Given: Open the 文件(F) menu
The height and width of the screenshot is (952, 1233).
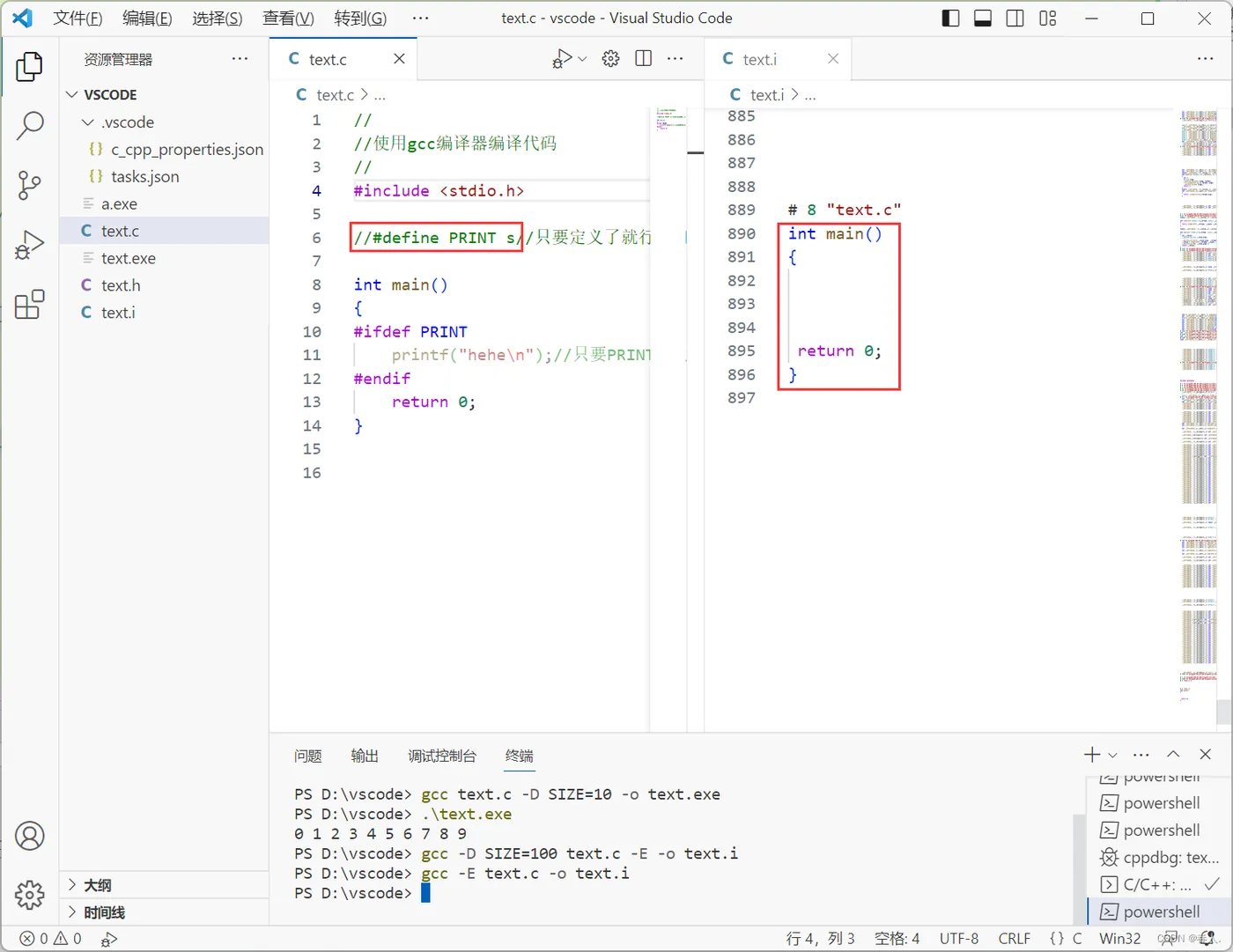Looking at the screenshot, I should (x=78, y=18).
